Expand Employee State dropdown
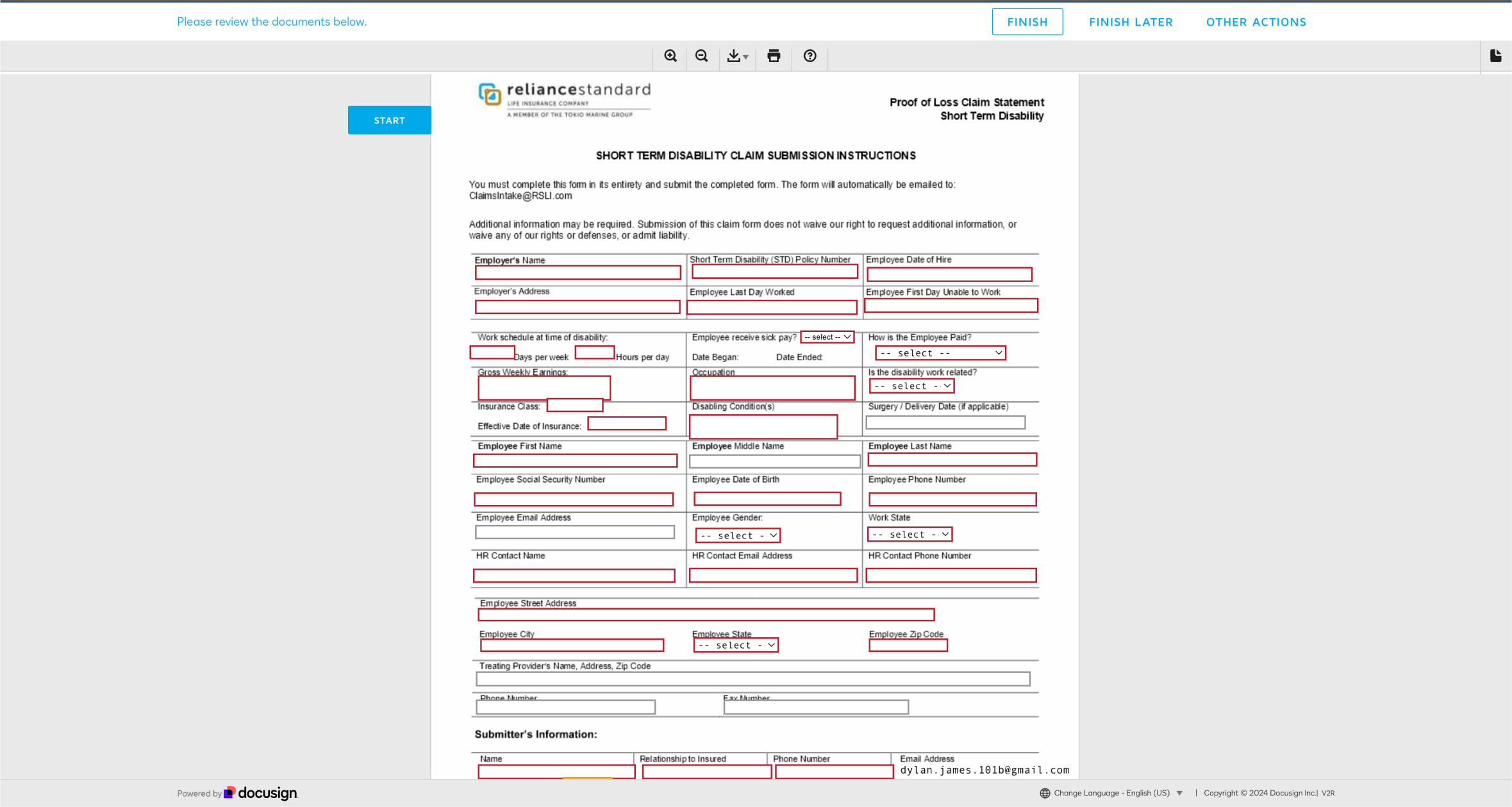This screenshot has width=1512, height=807. [x=736, y=645]
